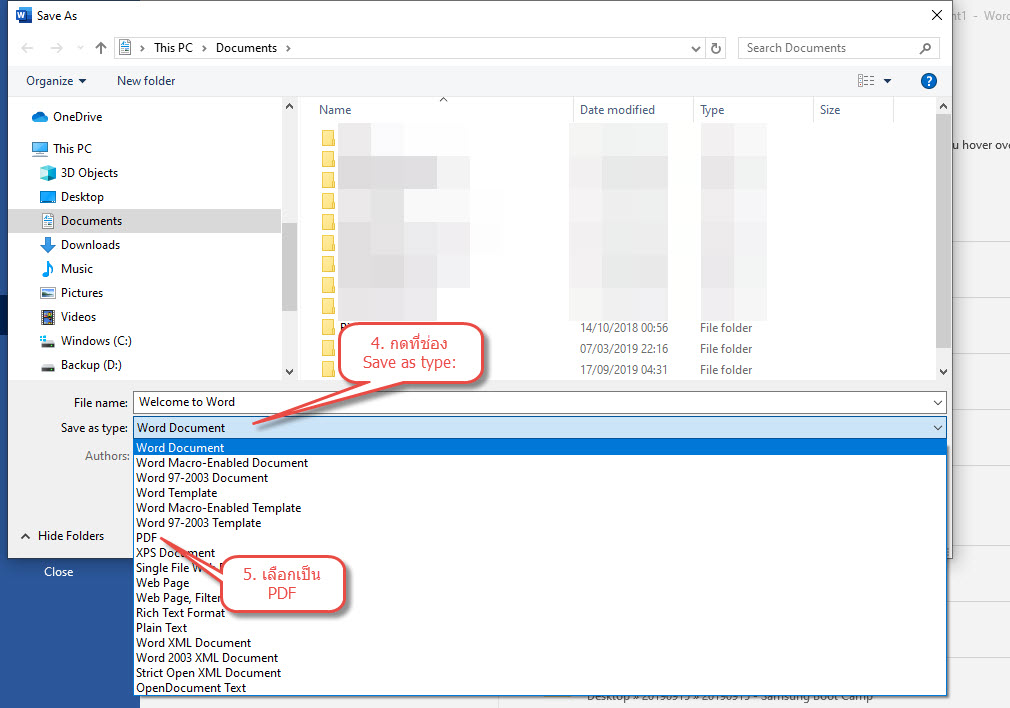This screenshot has width=1010, height=708.
Task: Click the search magnifier icon
Action: point(926,48)
